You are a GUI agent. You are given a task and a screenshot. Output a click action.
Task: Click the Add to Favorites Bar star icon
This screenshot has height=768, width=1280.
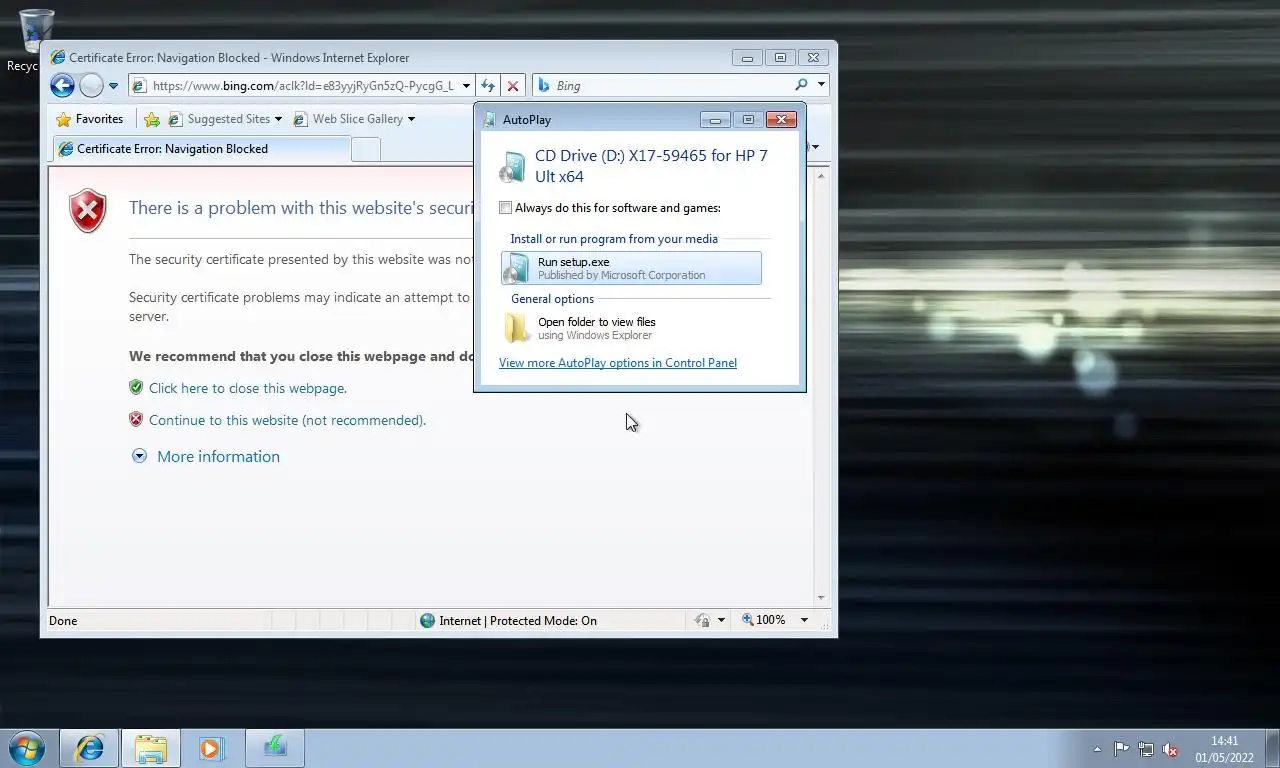(x=152, y=119)
